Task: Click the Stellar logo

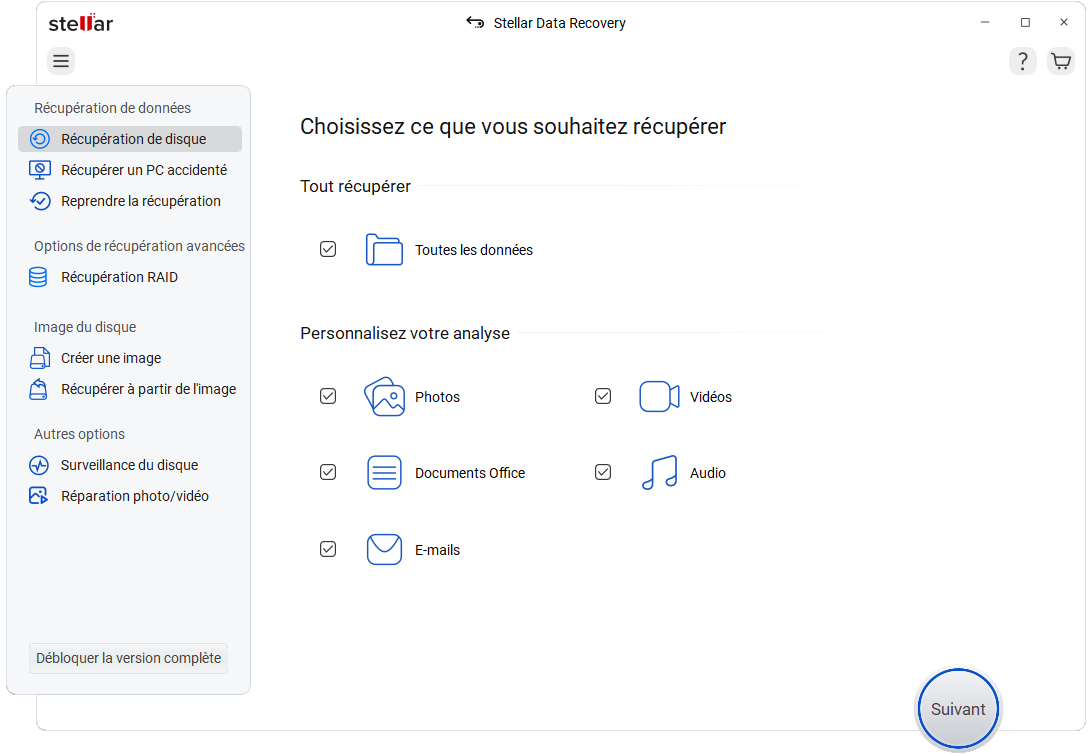Action: (x=81, y=23)
